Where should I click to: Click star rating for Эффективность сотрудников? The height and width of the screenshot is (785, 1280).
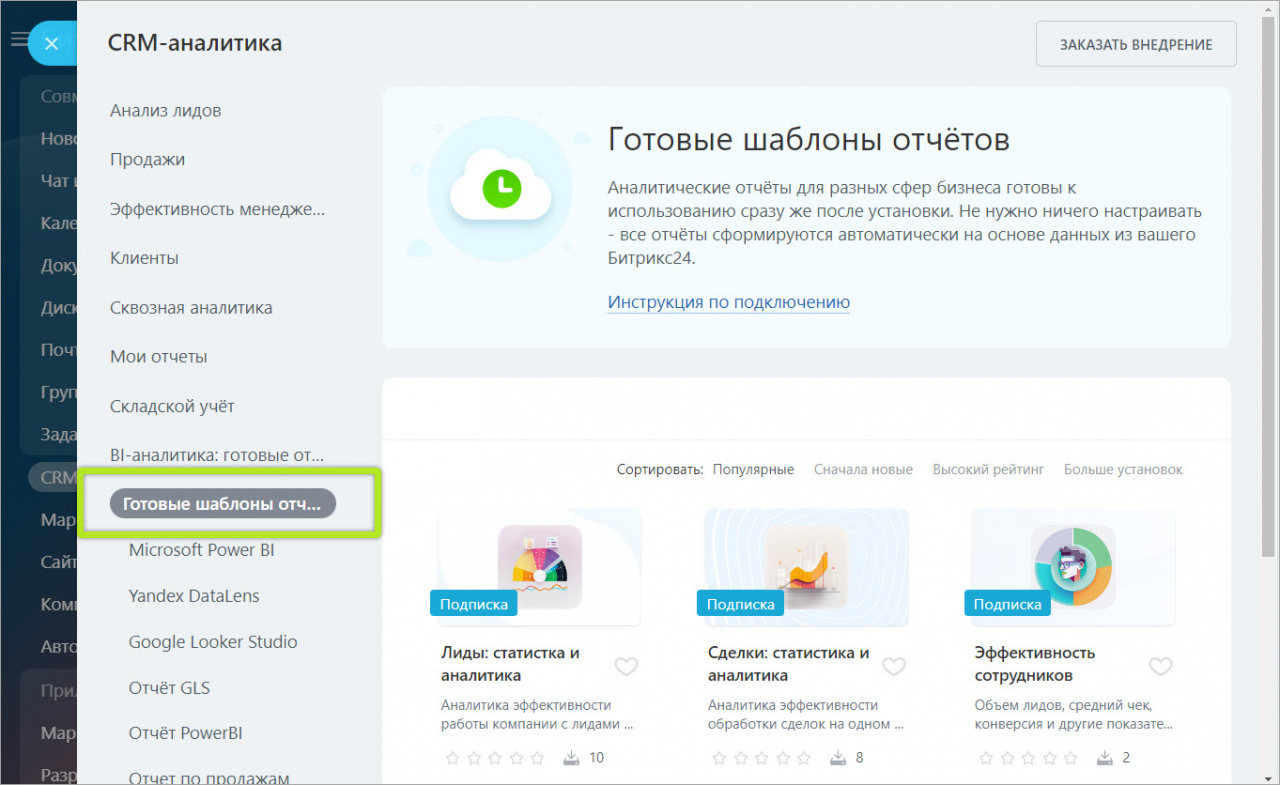[1028, 758]
